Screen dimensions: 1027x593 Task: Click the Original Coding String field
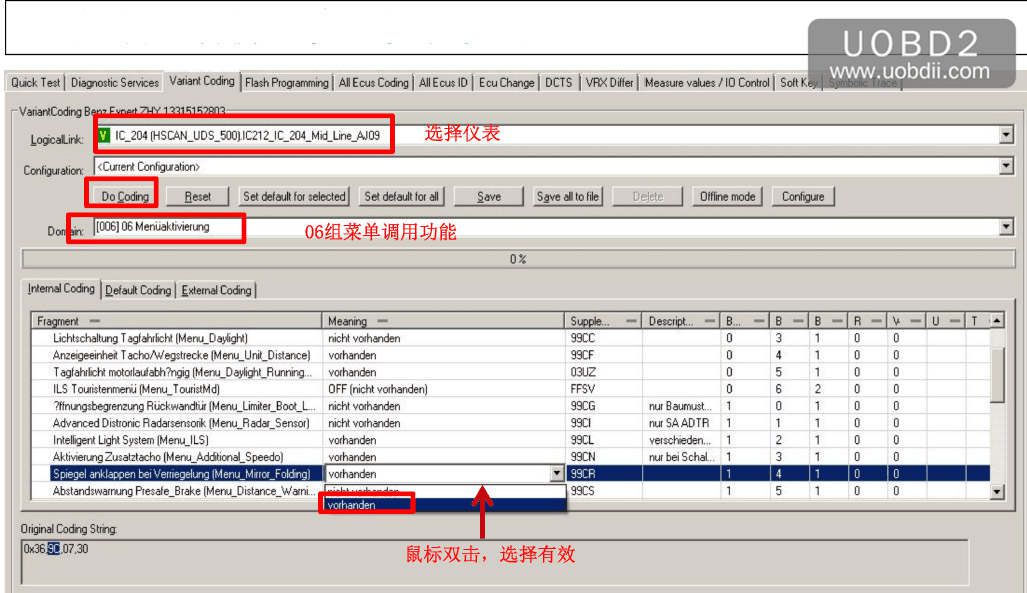click(495, 562)
